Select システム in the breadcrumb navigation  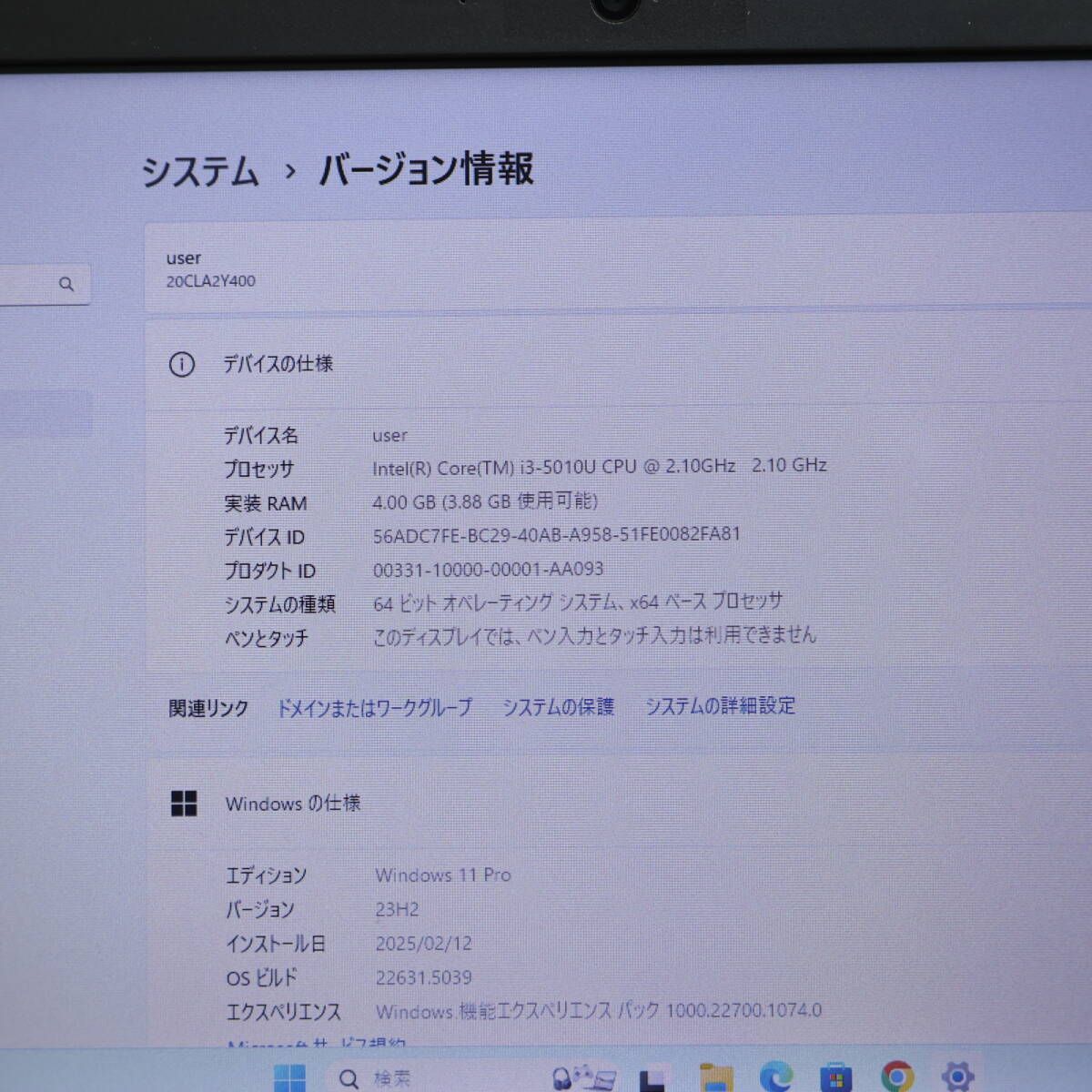point(199,171)
